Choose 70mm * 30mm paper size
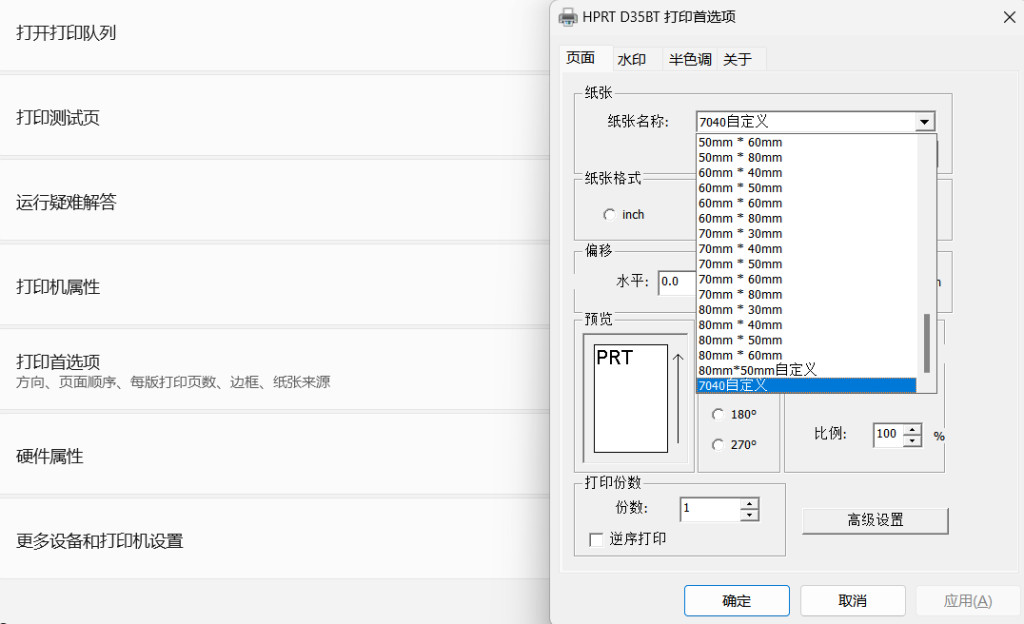The height and width of the screenshot is (624, 1024). 807,234
